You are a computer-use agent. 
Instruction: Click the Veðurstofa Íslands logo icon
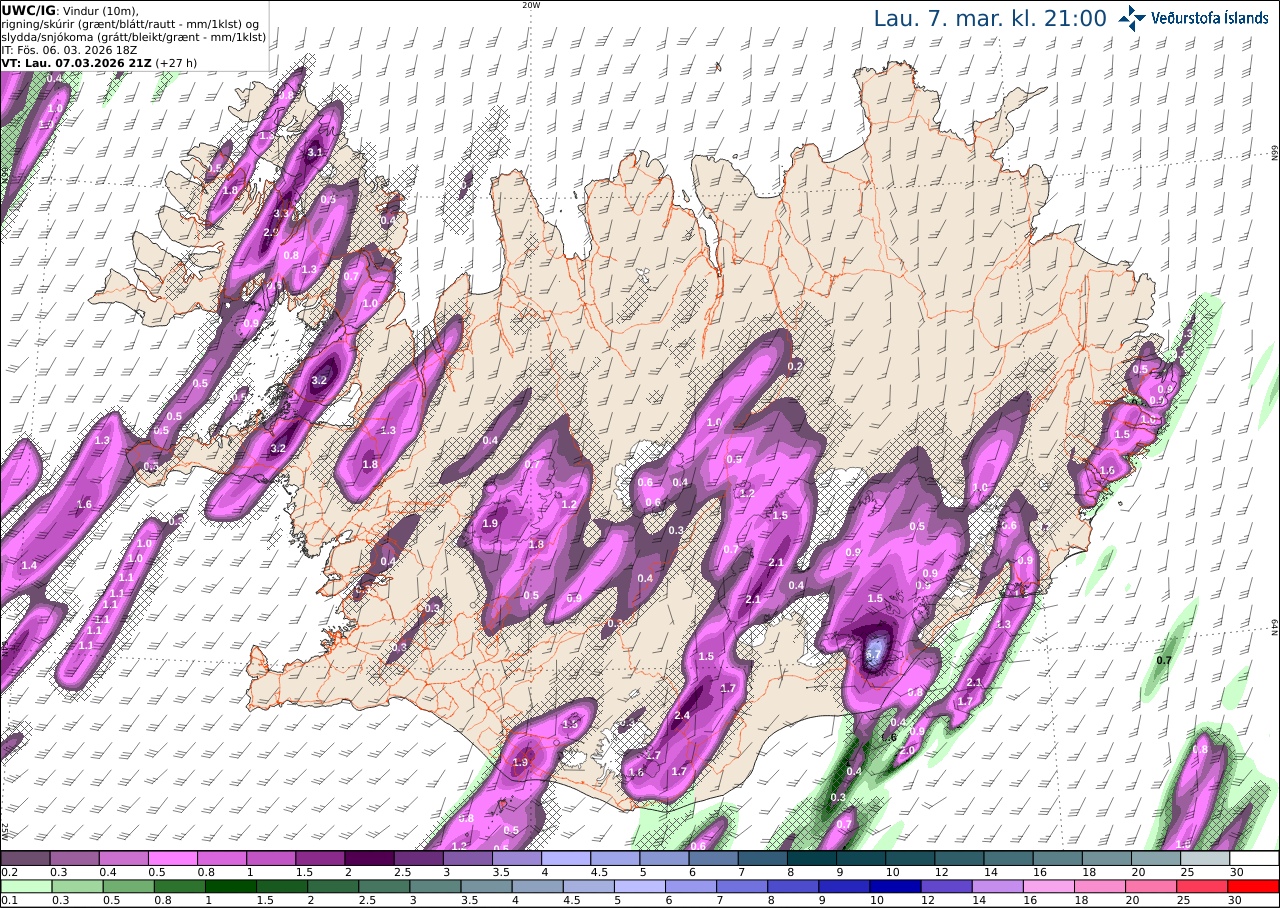1132,17
